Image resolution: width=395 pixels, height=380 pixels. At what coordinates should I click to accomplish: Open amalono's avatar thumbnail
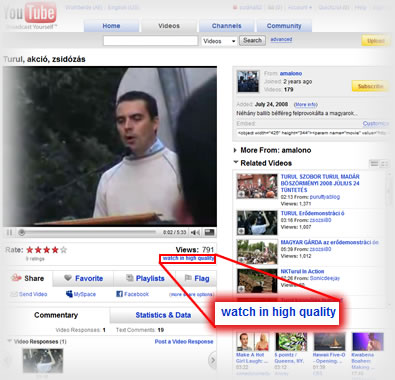click(248, 81)
